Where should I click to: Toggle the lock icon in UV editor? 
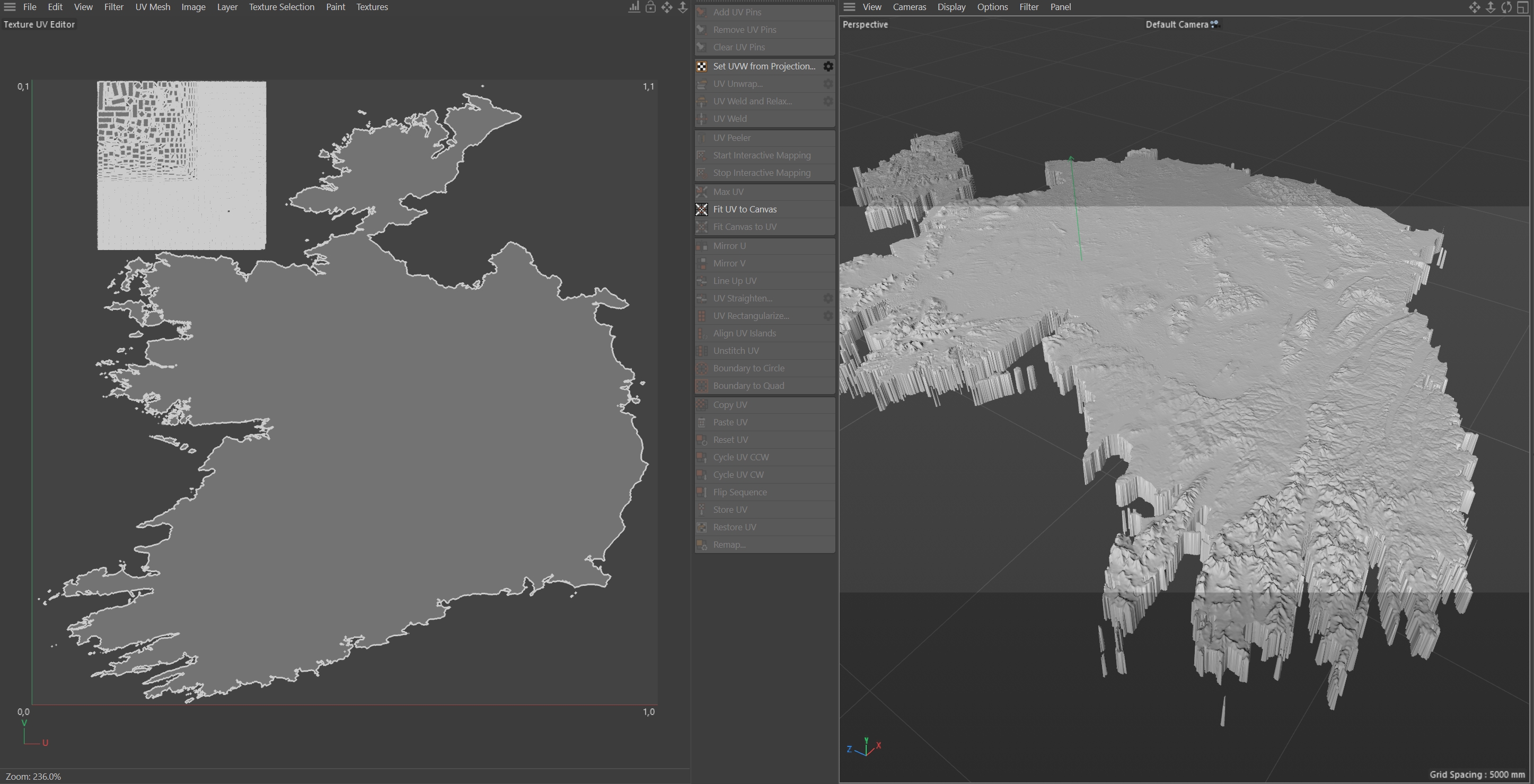[650, 7]
